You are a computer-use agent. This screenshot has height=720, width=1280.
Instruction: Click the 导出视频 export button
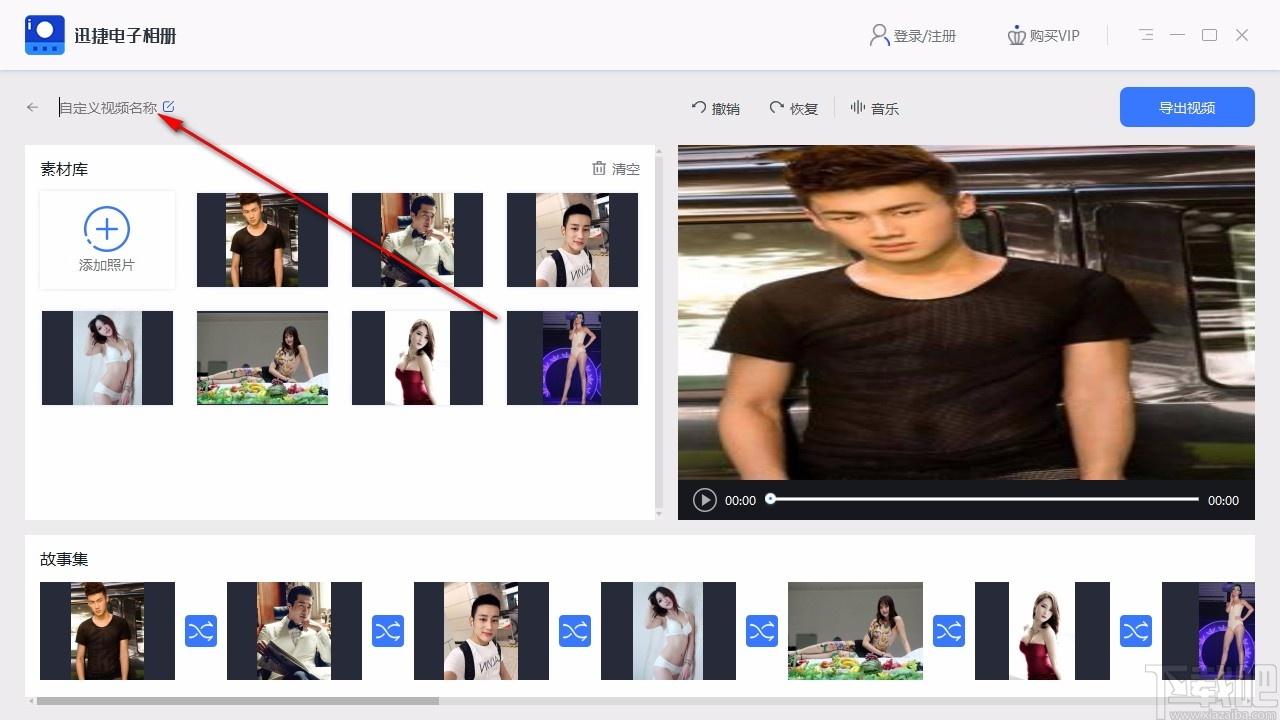[x=1187, y=108]
